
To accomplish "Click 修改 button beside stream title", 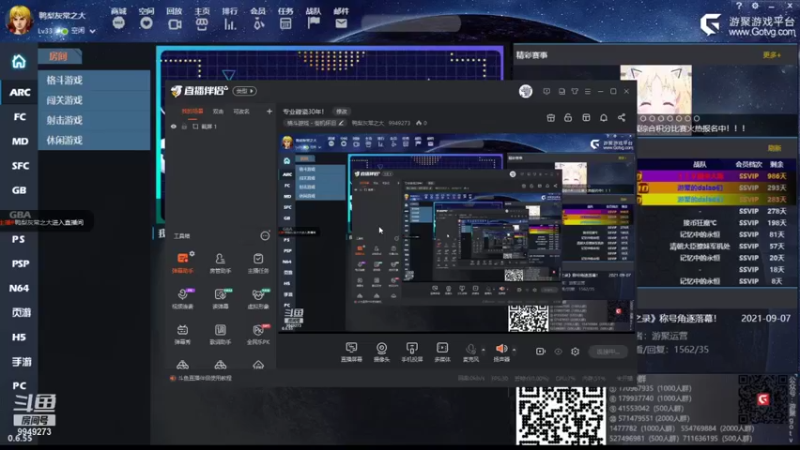I will tap(341, 111).
